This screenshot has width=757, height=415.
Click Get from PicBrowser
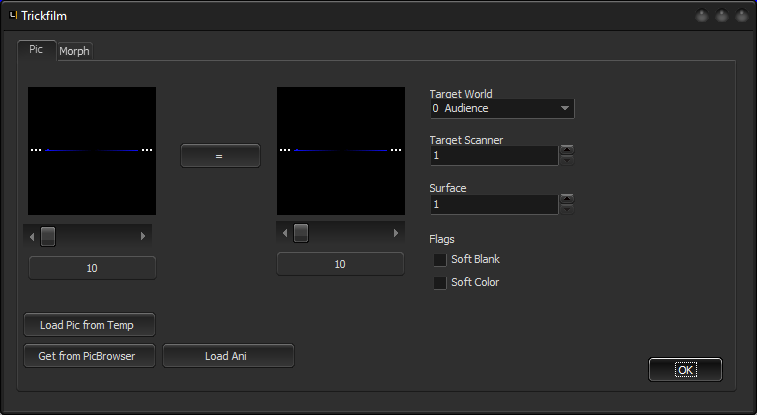pos(90,356)
